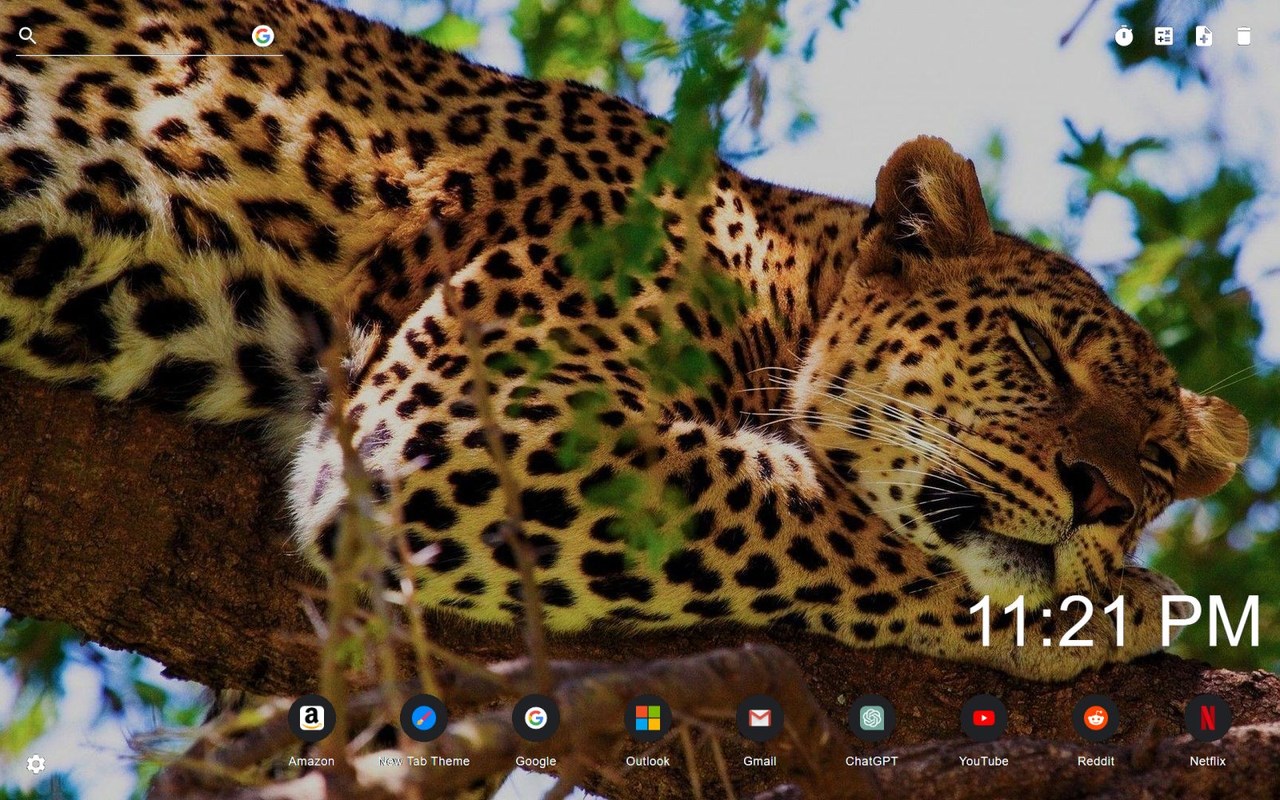Click the Netflix label text
1280x800 pixels.
click(x=1208, y=761)
